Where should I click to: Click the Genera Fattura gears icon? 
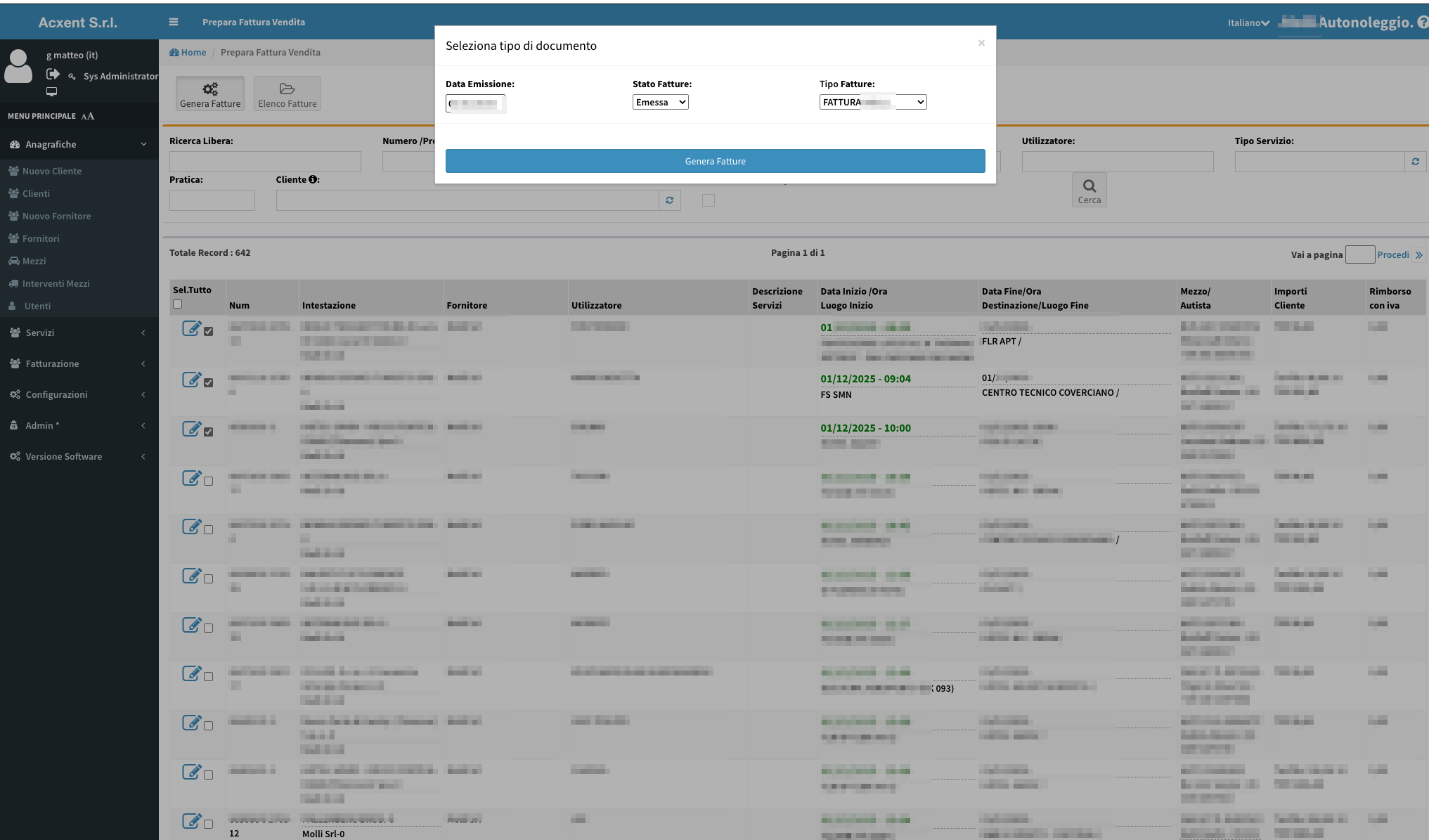[x=210, y=89]
